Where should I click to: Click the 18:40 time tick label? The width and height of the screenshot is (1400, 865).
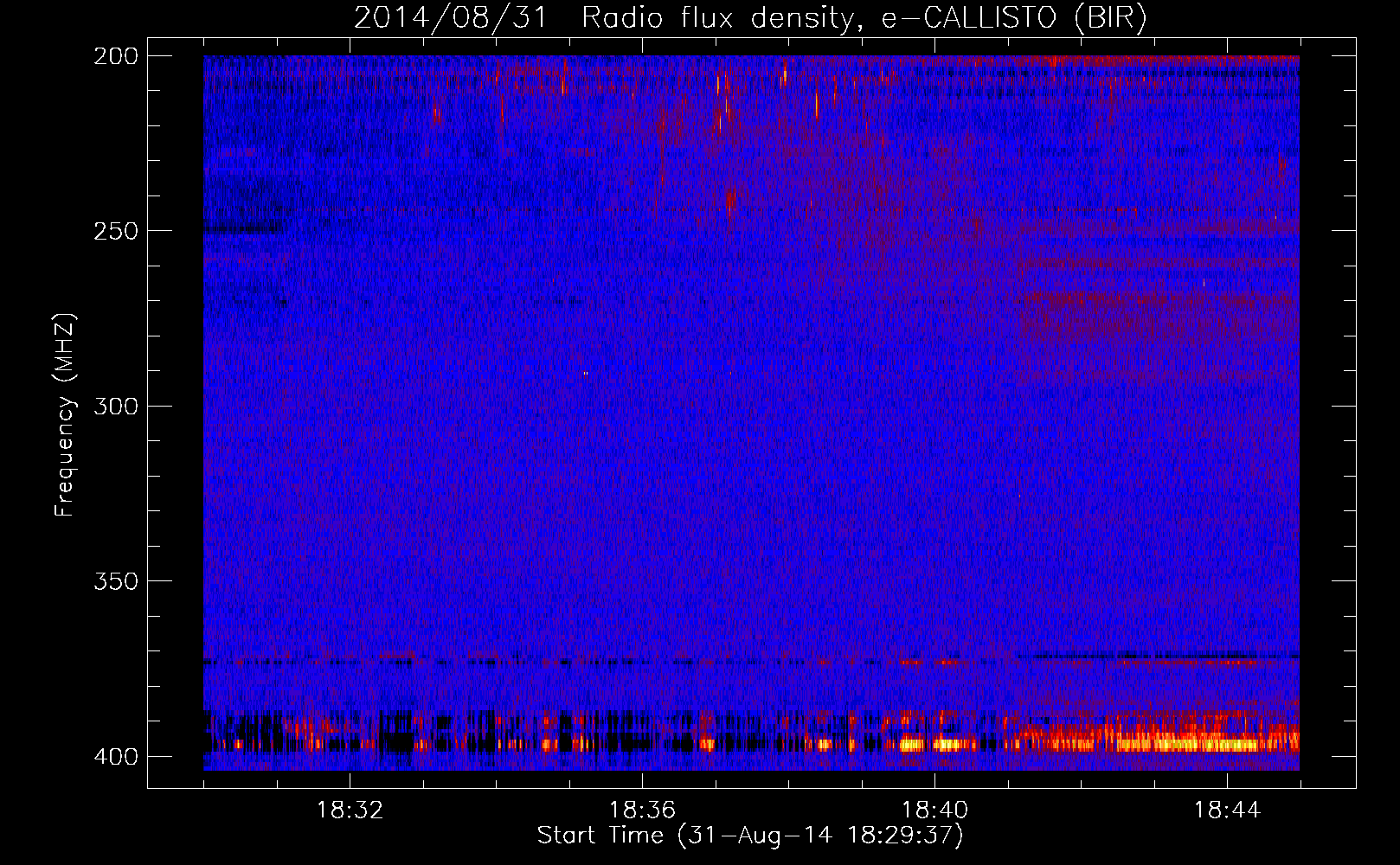pyautogui.click(x=934, y=811)
